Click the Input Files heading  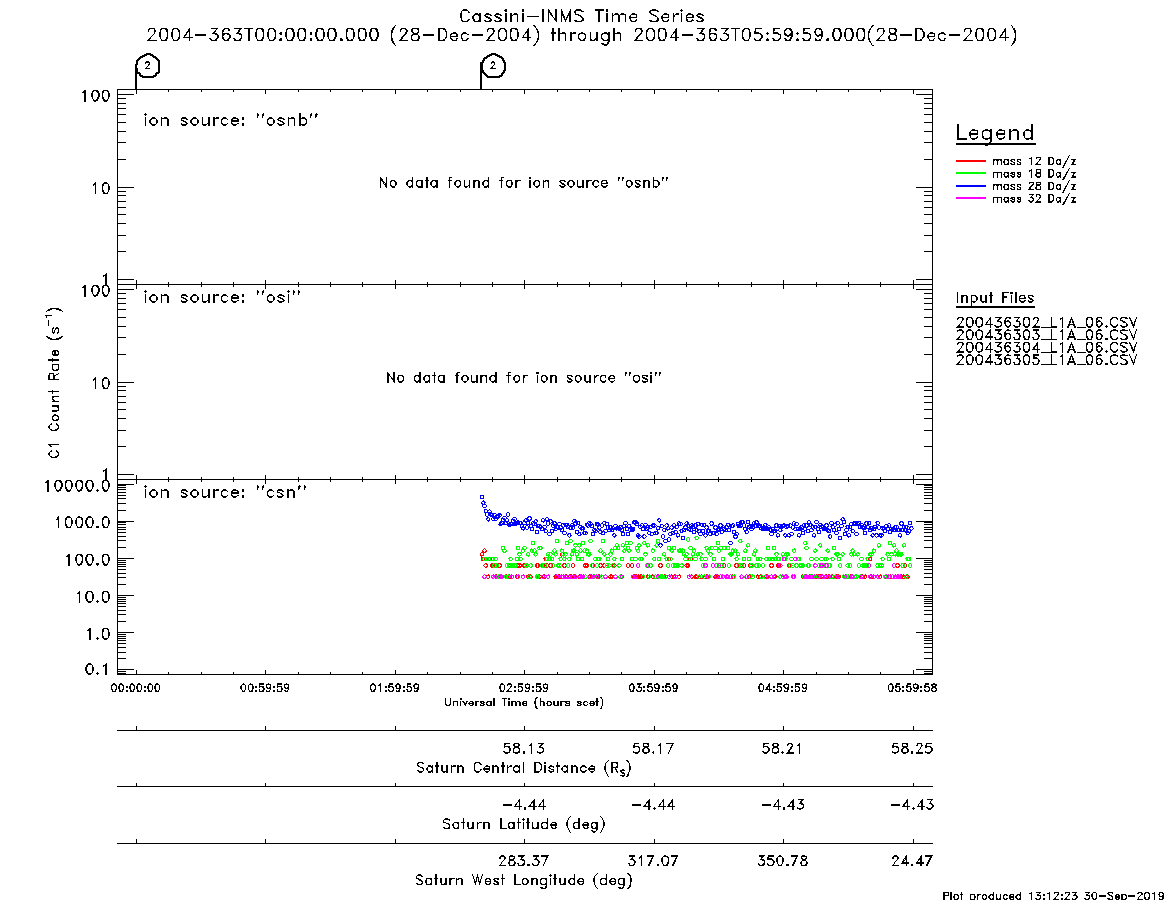pyautogui.click(x=995, y=298)
